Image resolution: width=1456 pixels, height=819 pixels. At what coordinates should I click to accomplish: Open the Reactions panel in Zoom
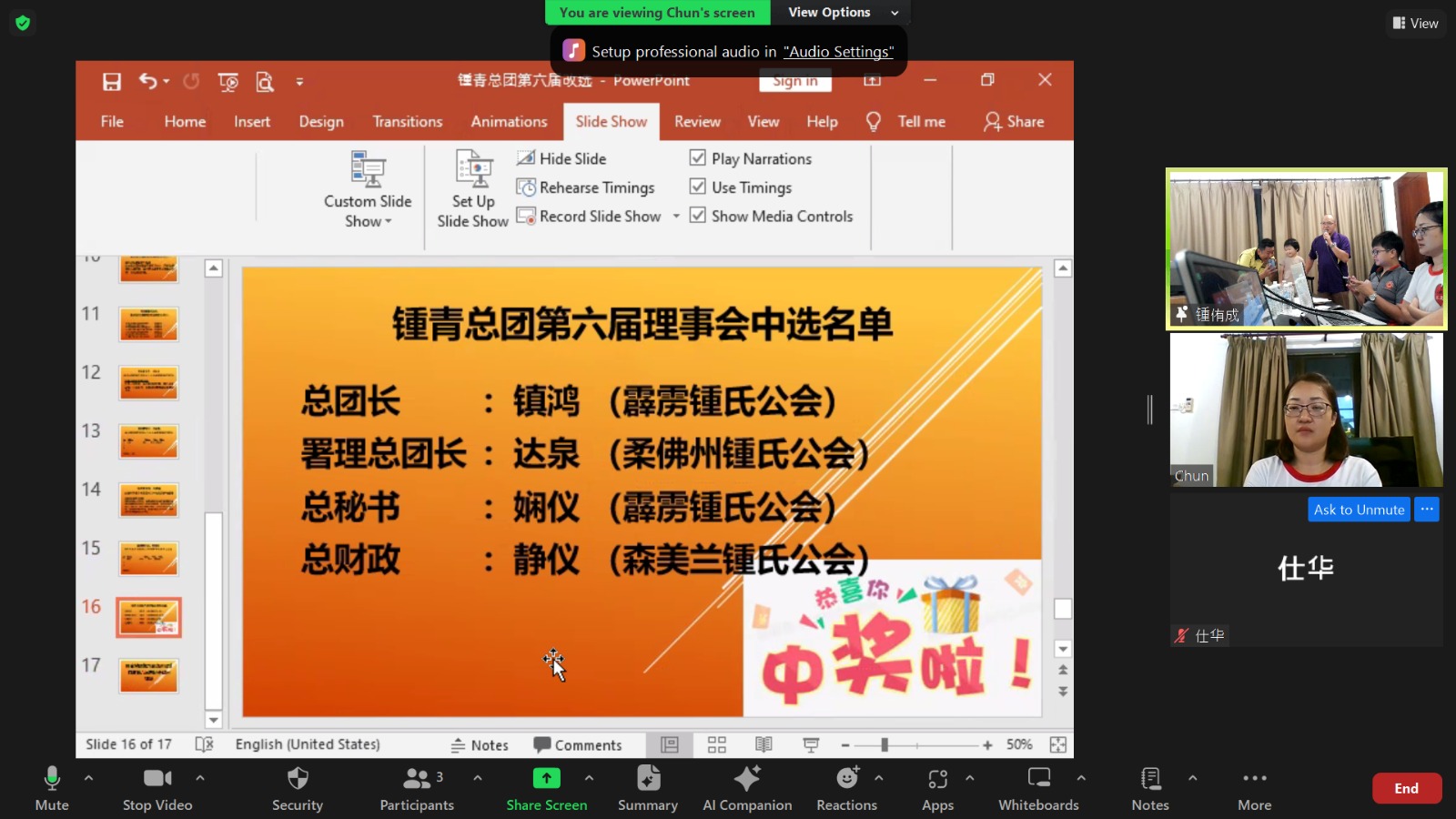point(846,788)
